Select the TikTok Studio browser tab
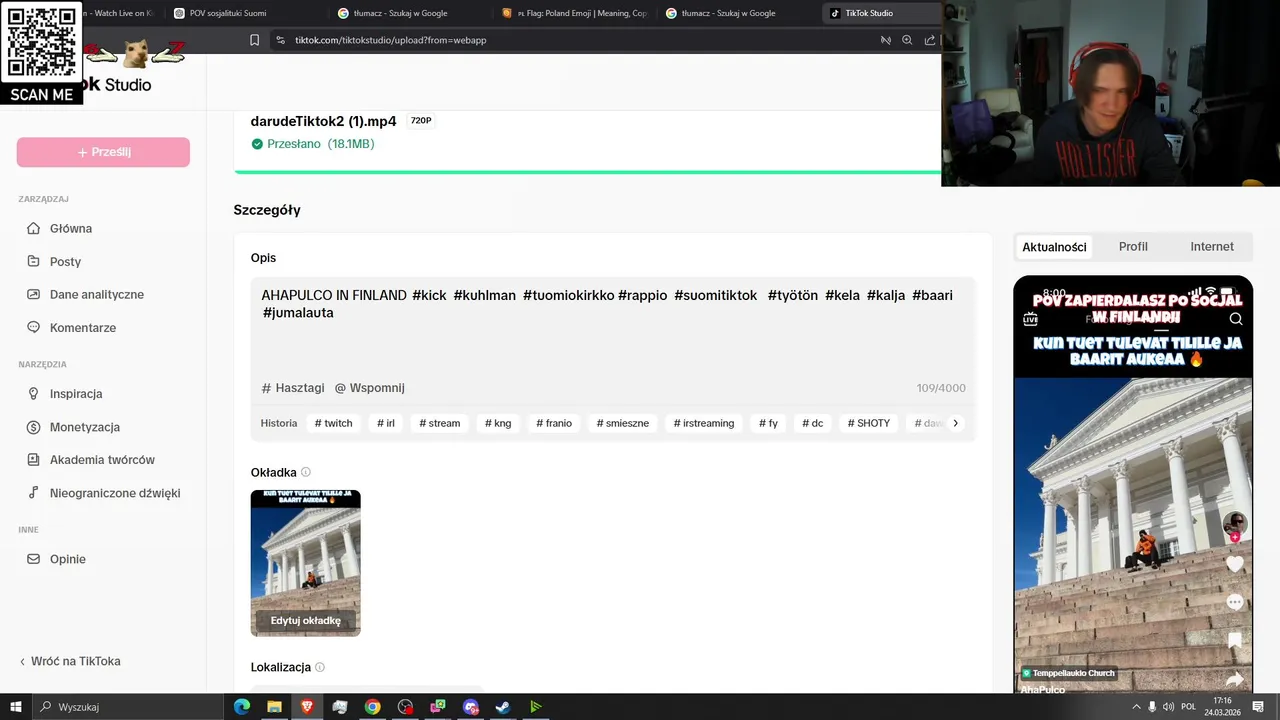1280x720 pixels. (x=880, y=13)
